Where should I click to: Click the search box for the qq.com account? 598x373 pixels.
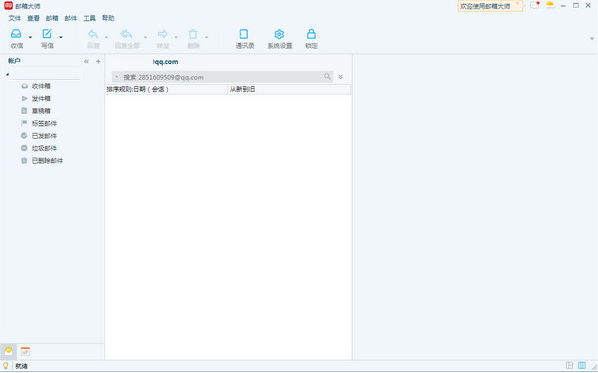pos(221,77)
